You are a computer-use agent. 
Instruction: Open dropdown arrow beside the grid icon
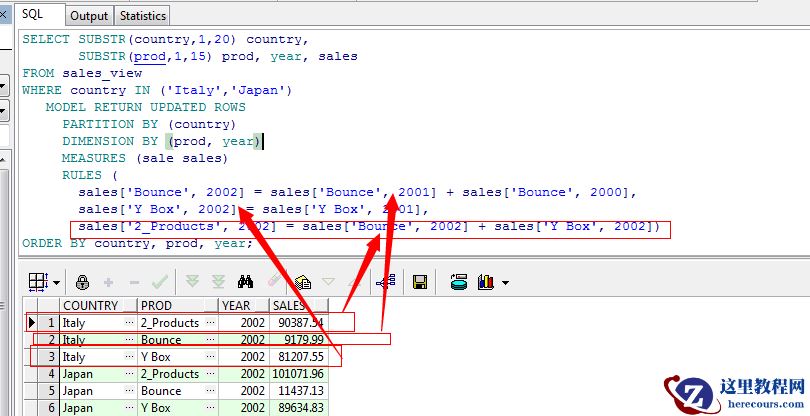[56, 283]
